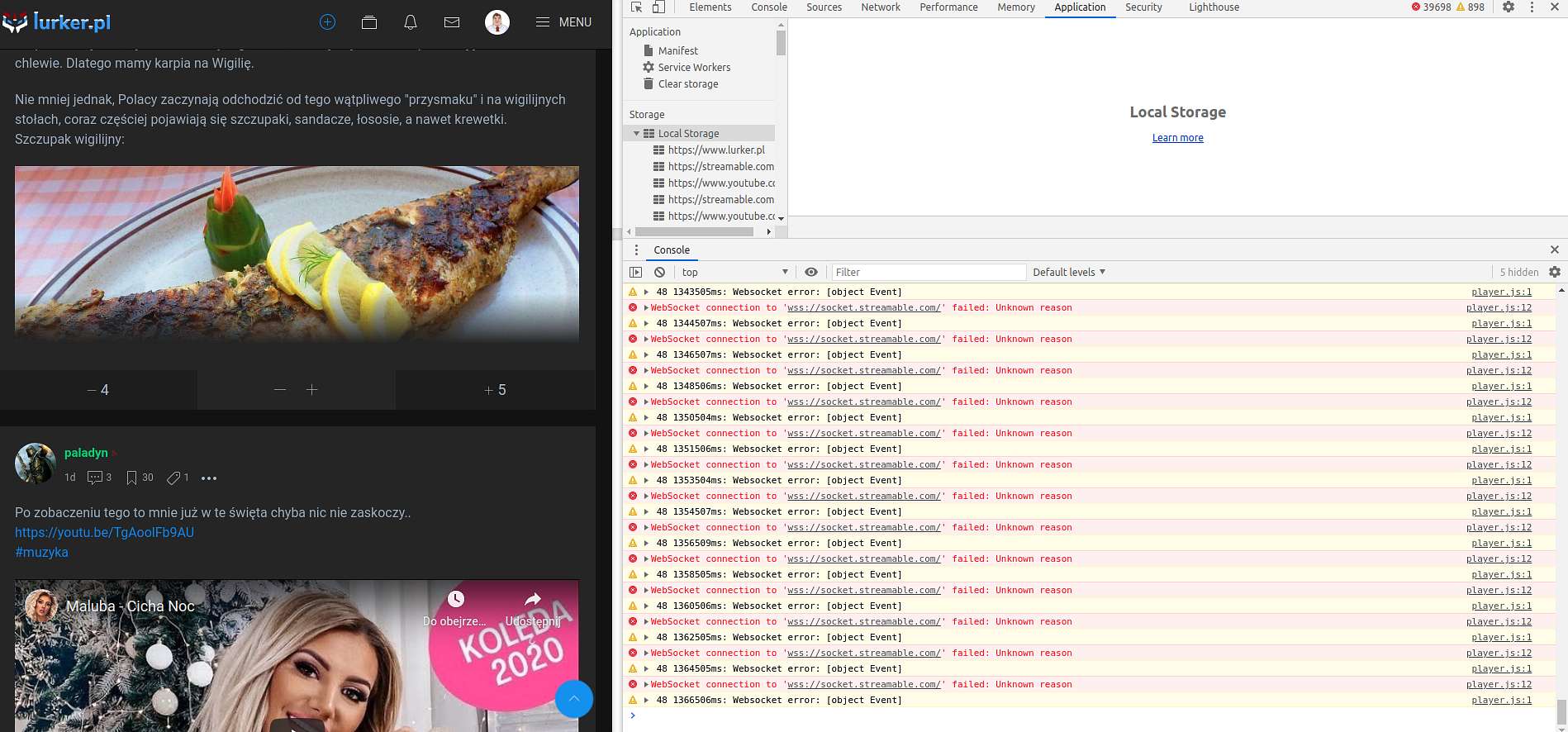Click the plus icon in middle vote area
1568x732 pixels.
(x=311, y=390)
